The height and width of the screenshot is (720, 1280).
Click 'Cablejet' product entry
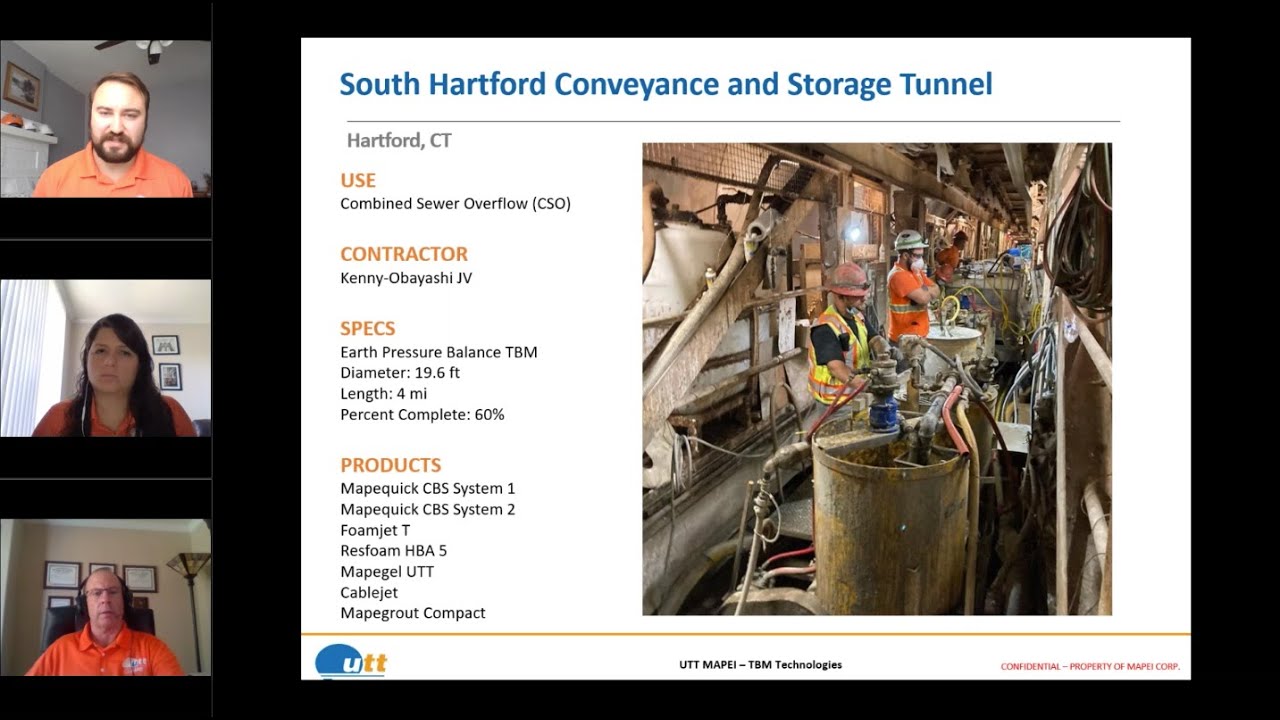point(369,593)
